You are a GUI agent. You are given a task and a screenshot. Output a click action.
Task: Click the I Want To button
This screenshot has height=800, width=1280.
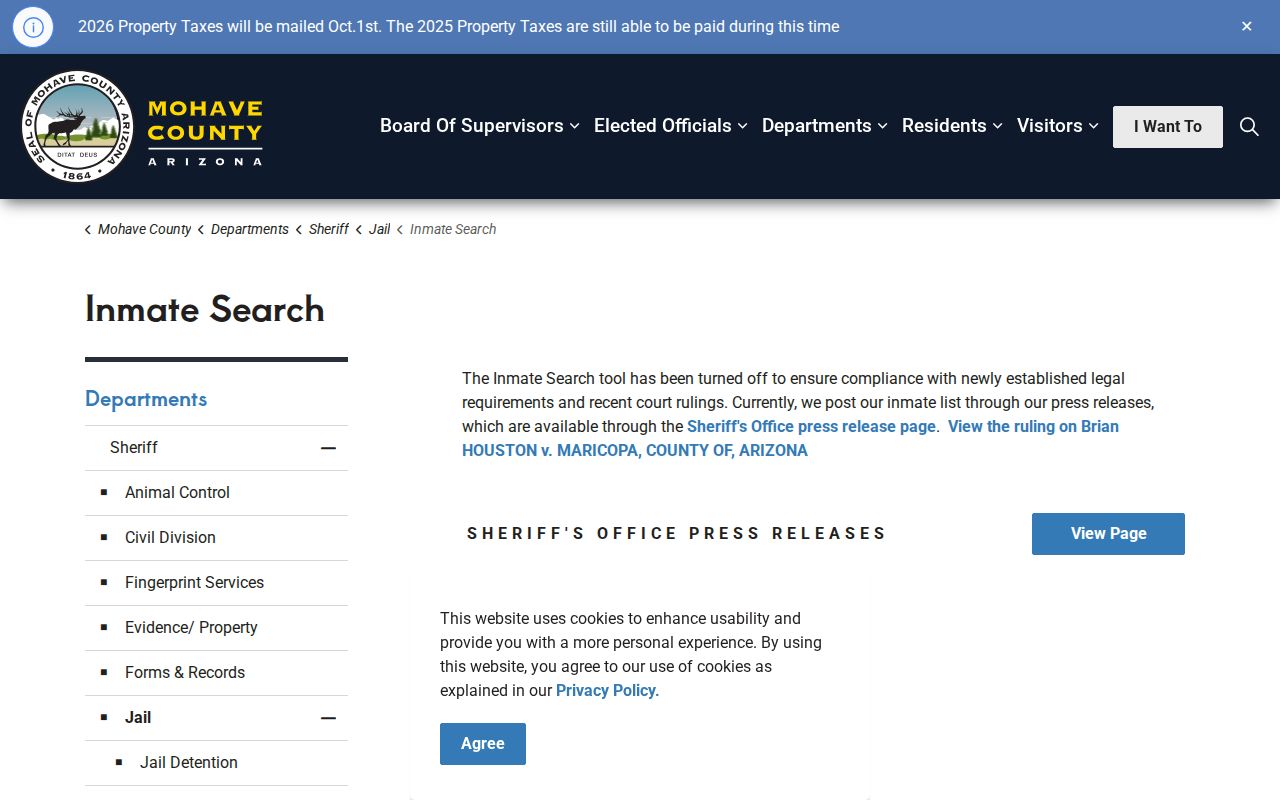click(1168, 127)
